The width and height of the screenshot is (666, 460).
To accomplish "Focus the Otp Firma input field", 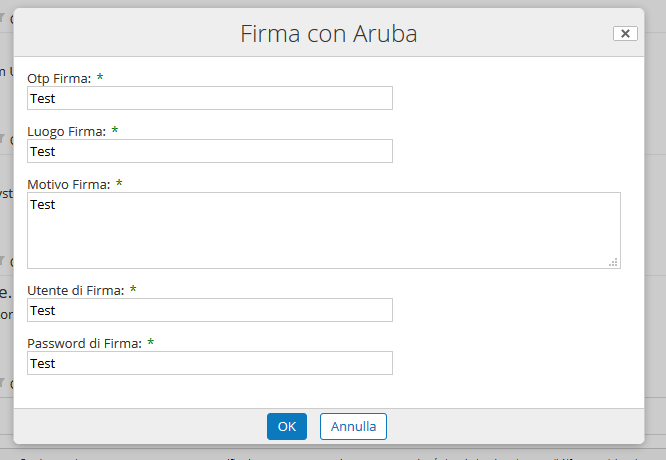I will (x=210, y=98).
